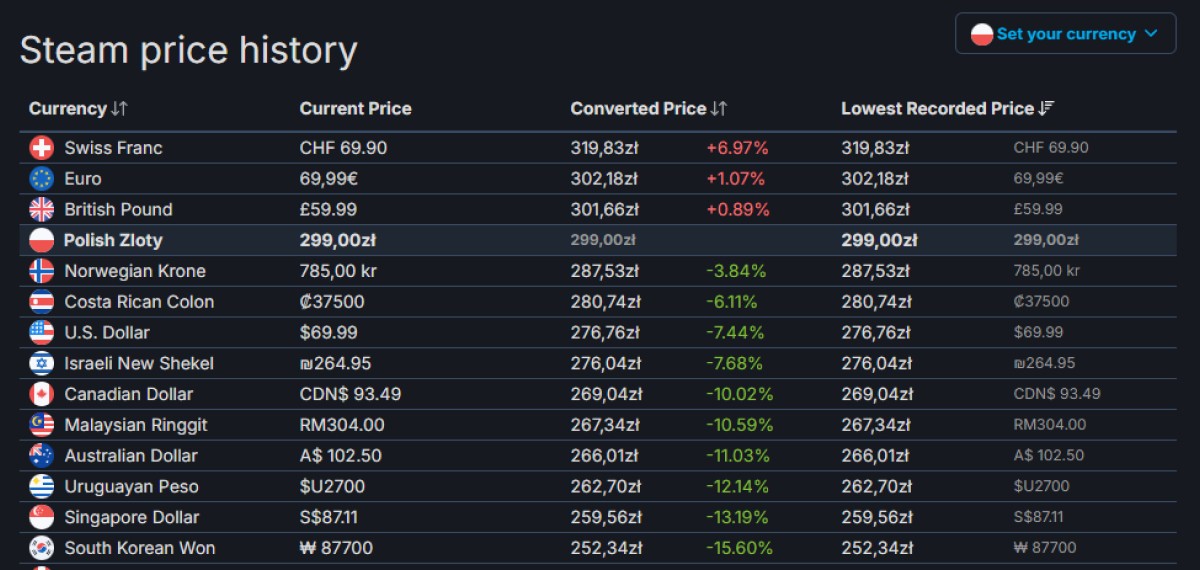Click the Current Price column header

(x=356, y=108)
